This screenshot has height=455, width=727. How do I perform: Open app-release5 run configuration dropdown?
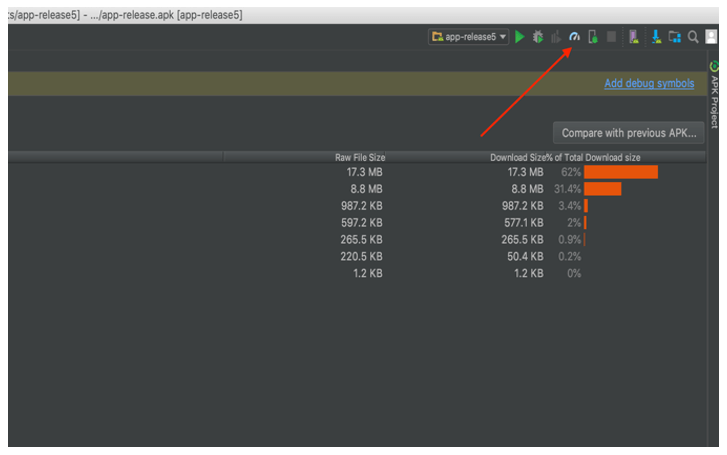coord(469,37)
